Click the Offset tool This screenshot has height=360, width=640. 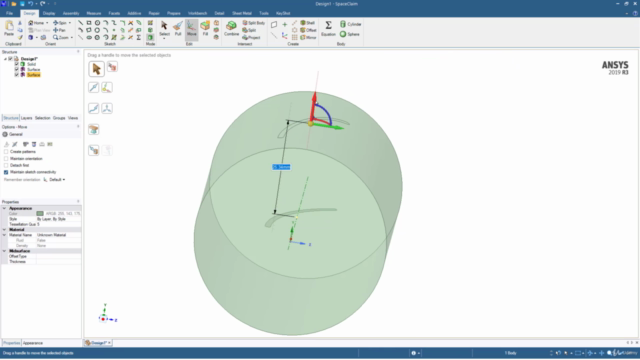pyautogui.click(x=309, y=30)
